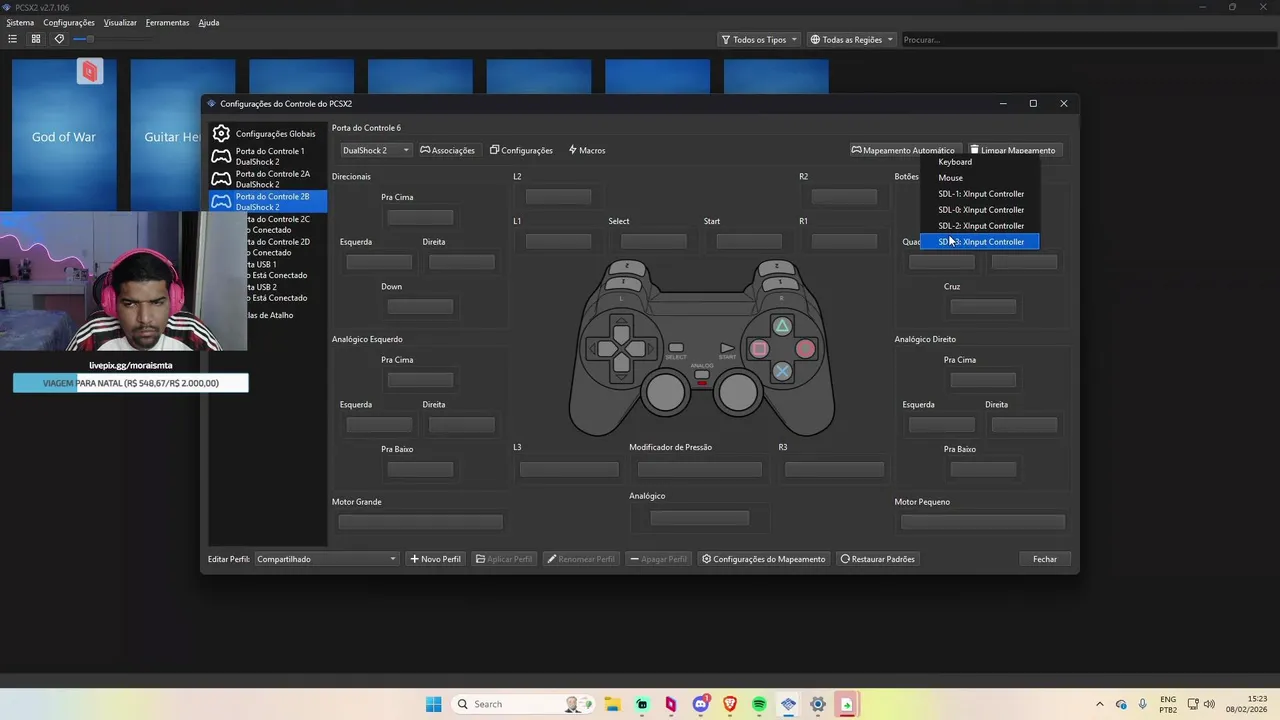Click the Cruz binding box
This screenshot has height=720, width=1280.
(983, 306)
